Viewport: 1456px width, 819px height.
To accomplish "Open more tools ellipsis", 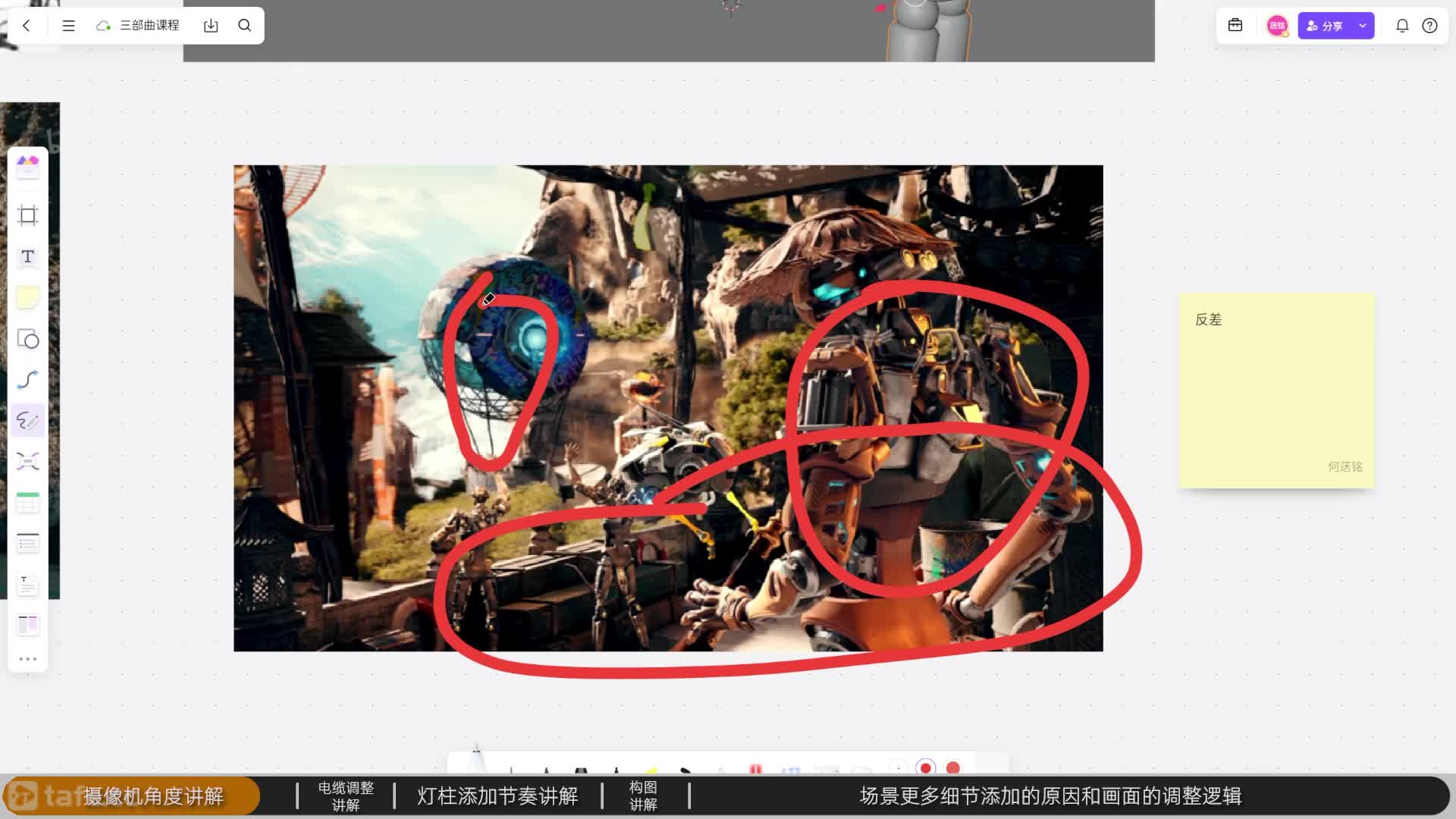I will (x=28, y=659).
